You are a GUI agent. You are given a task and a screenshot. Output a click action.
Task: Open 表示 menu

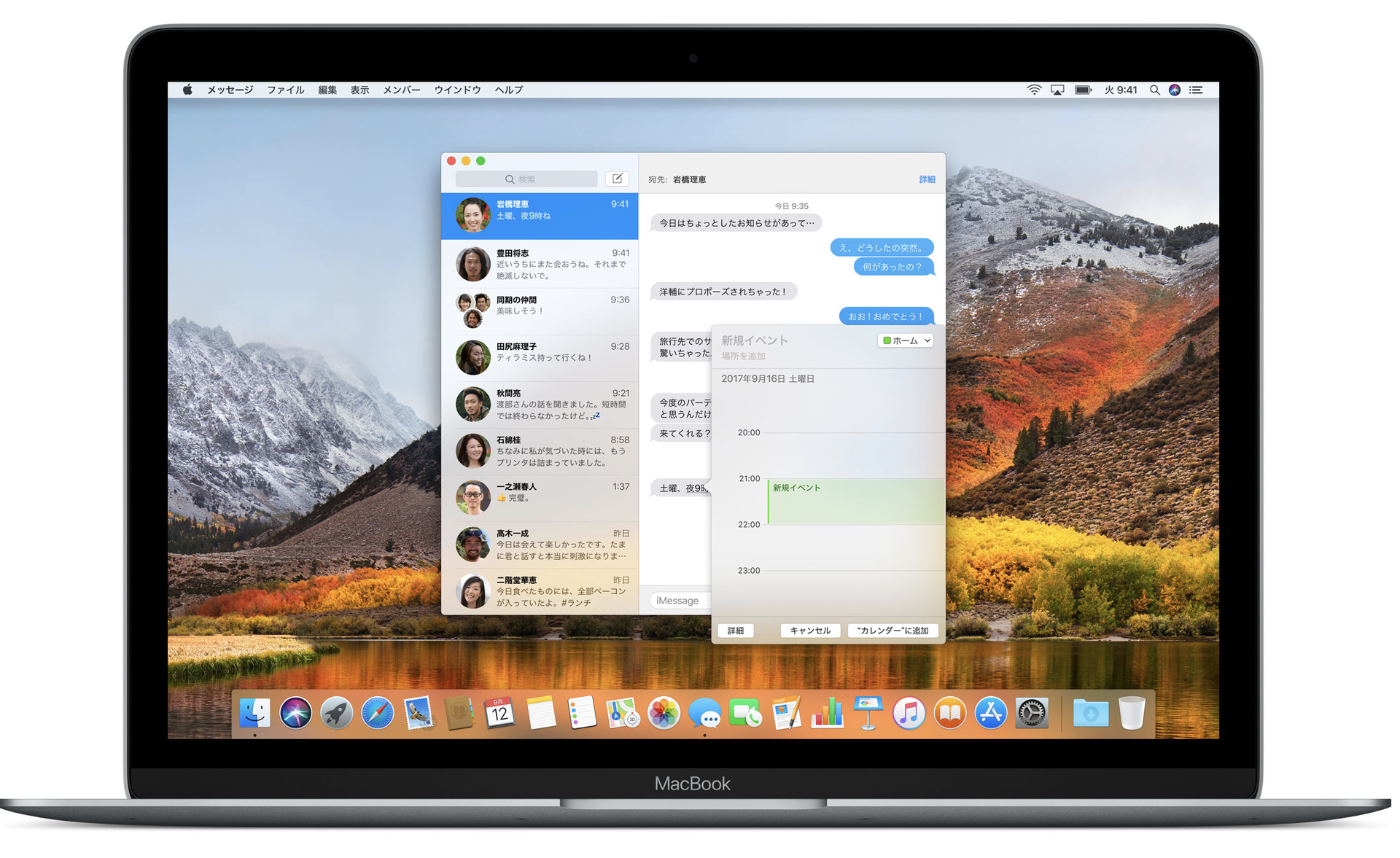point(359,90)
